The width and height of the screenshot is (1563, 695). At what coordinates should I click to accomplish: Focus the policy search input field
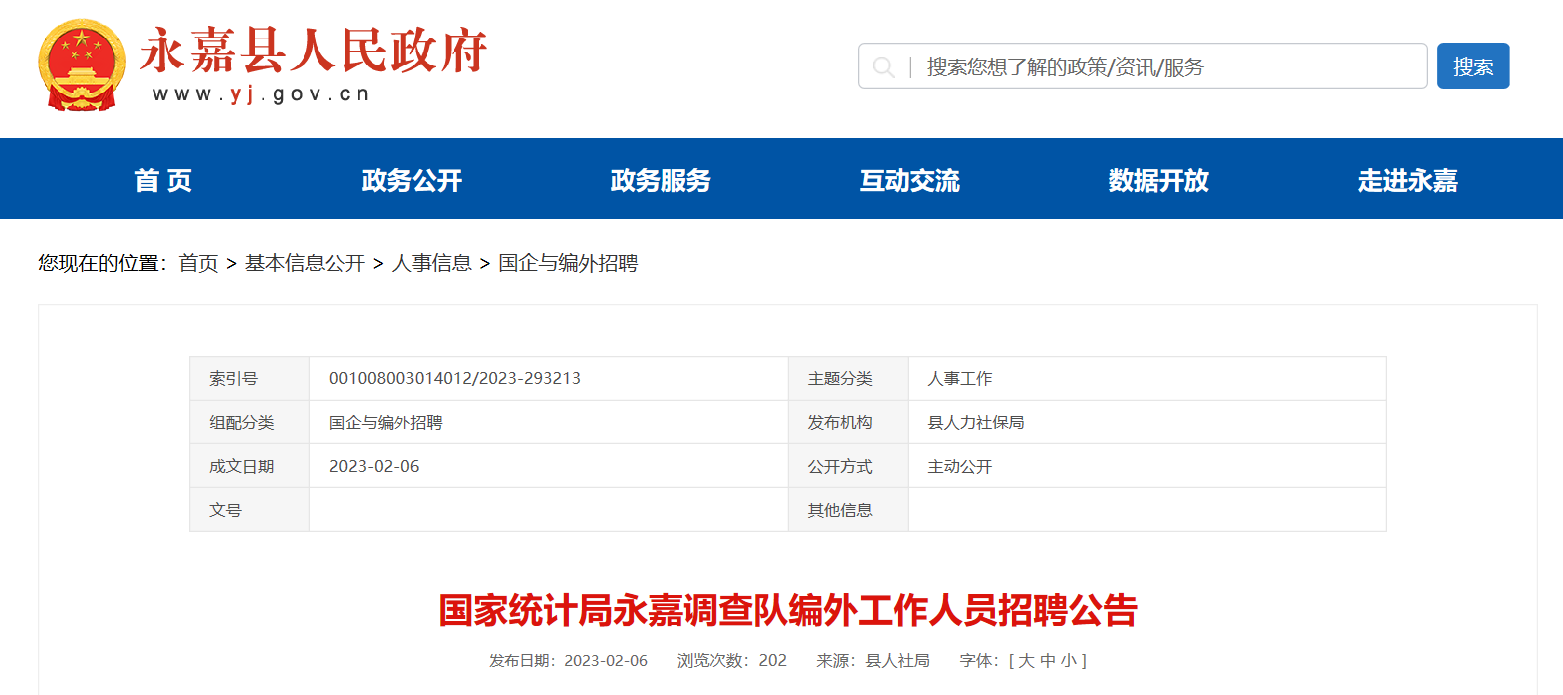(1142, 66)
